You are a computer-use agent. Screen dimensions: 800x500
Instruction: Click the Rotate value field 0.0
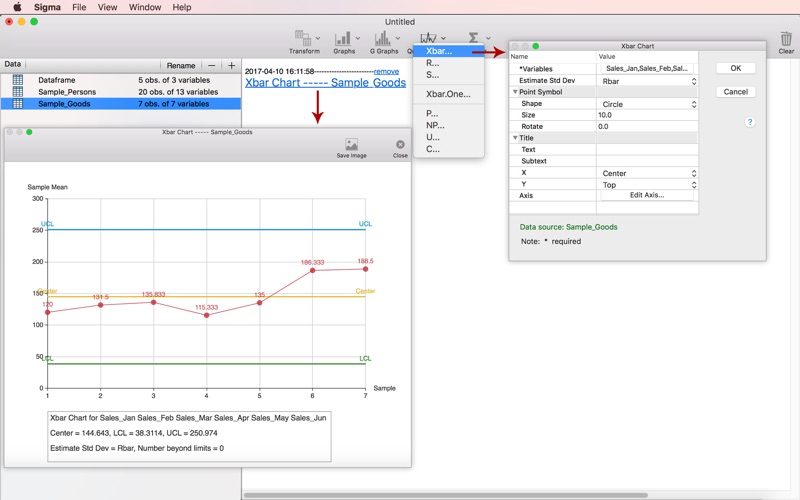tap(647, 127)
